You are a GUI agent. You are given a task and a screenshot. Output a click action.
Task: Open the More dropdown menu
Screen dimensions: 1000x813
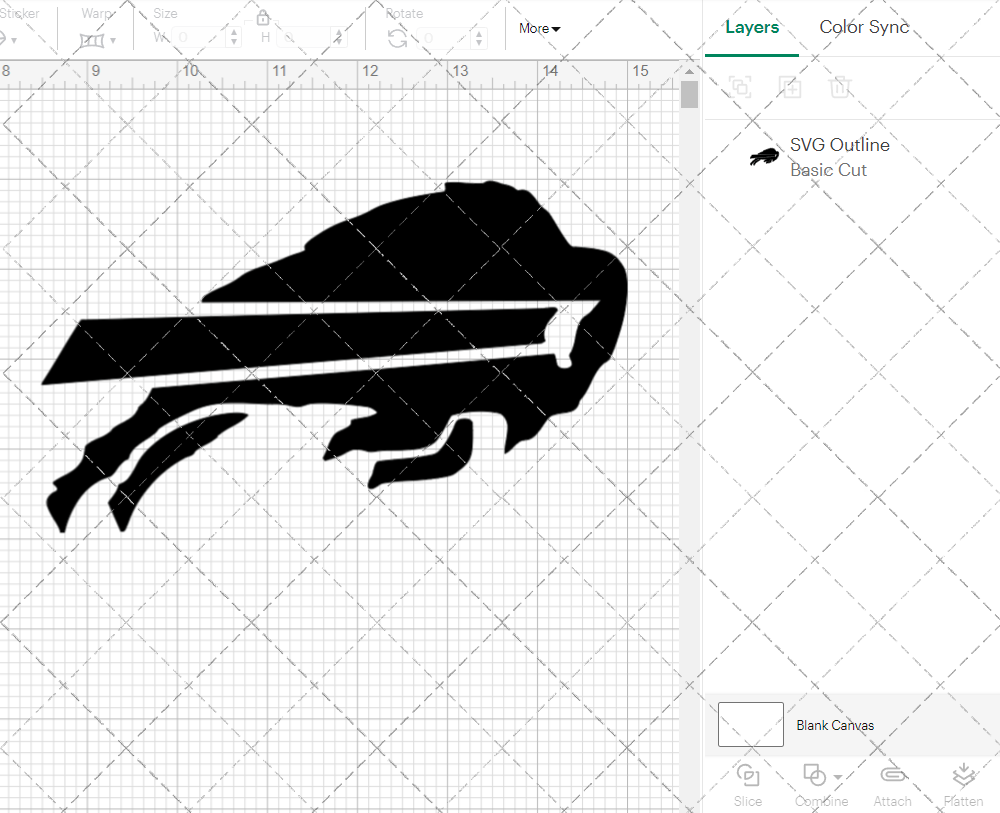click(539, 28)
